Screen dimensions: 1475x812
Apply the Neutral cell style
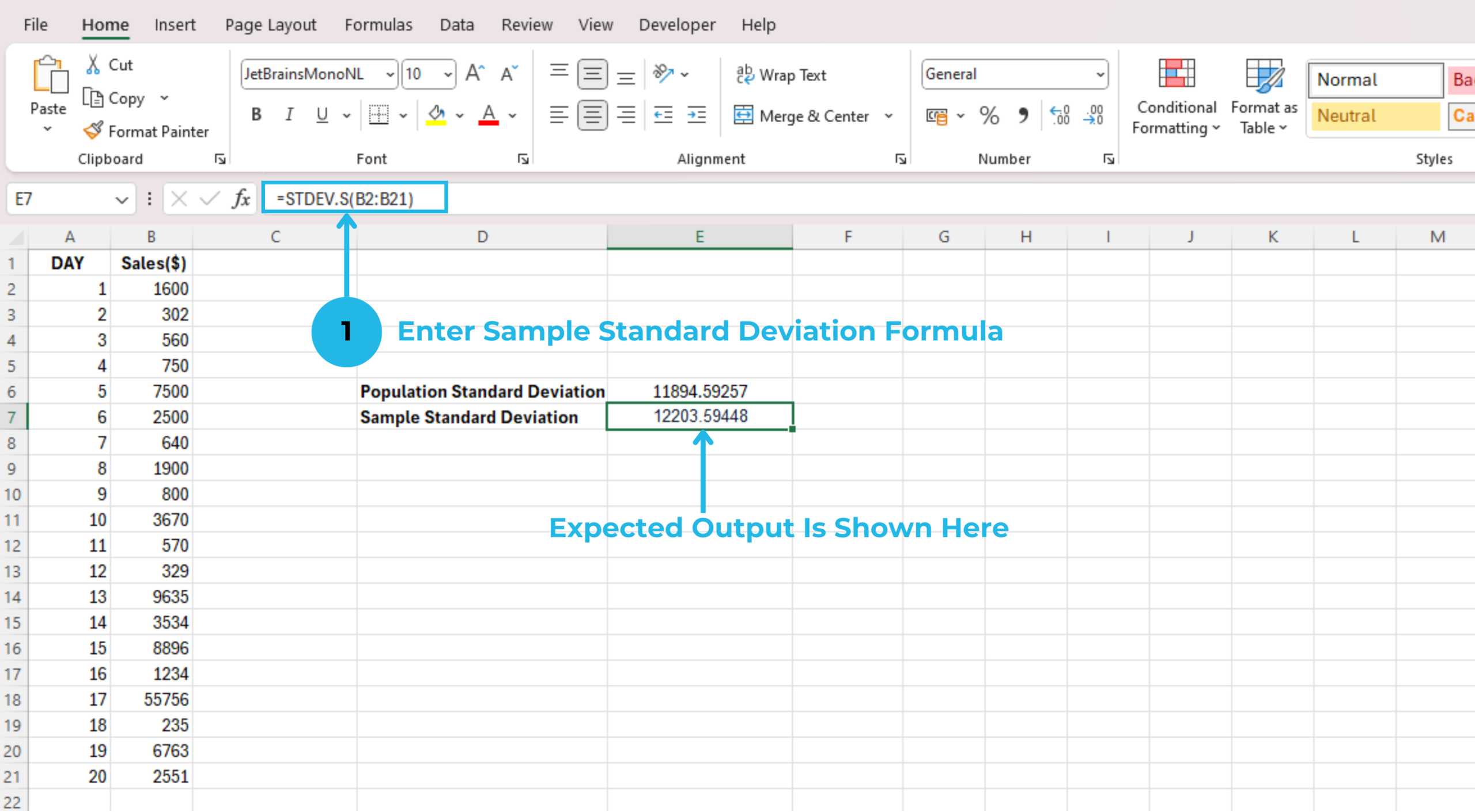1375,116
